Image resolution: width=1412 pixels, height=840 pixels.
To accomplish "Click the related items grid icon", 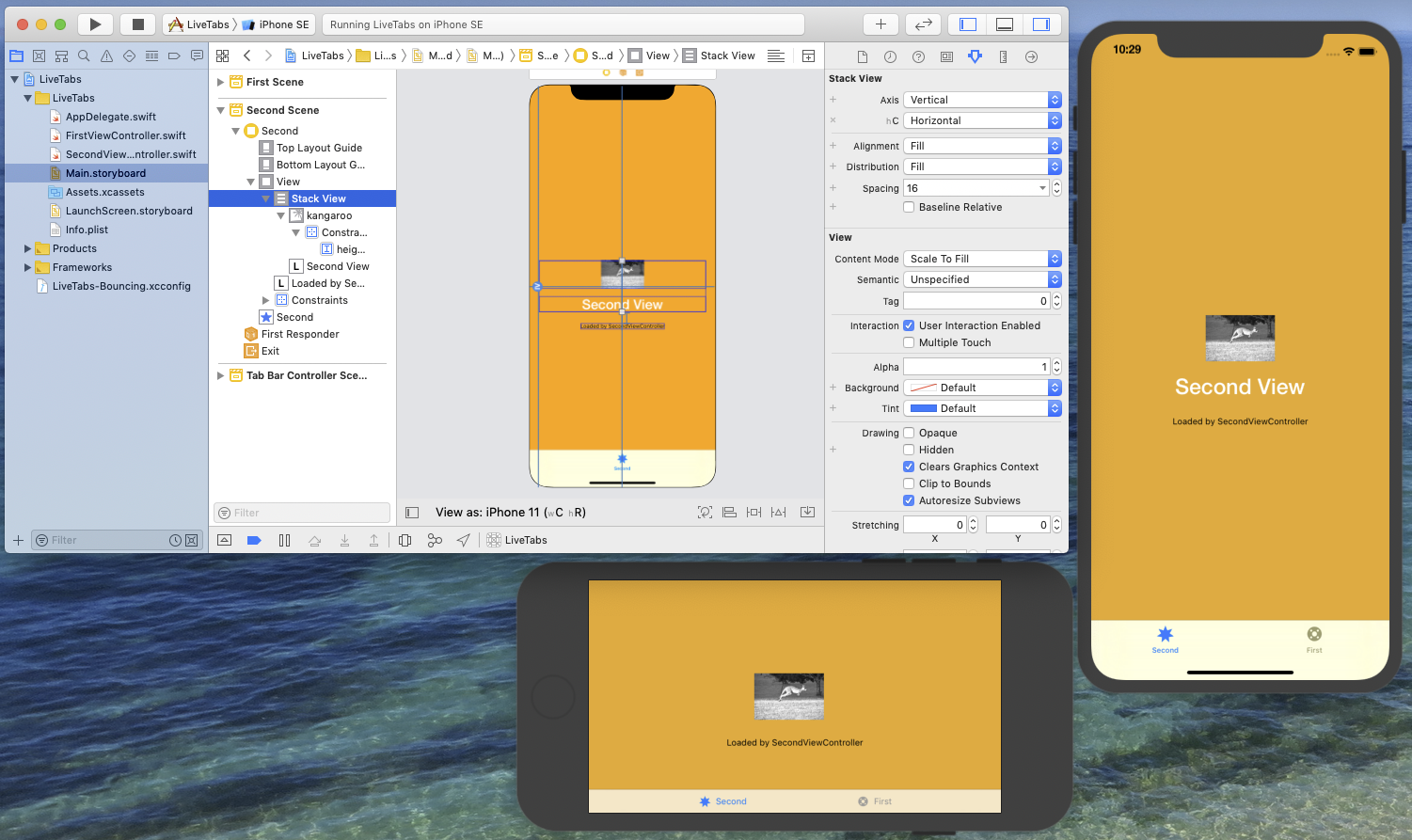I will click(222, 55).
